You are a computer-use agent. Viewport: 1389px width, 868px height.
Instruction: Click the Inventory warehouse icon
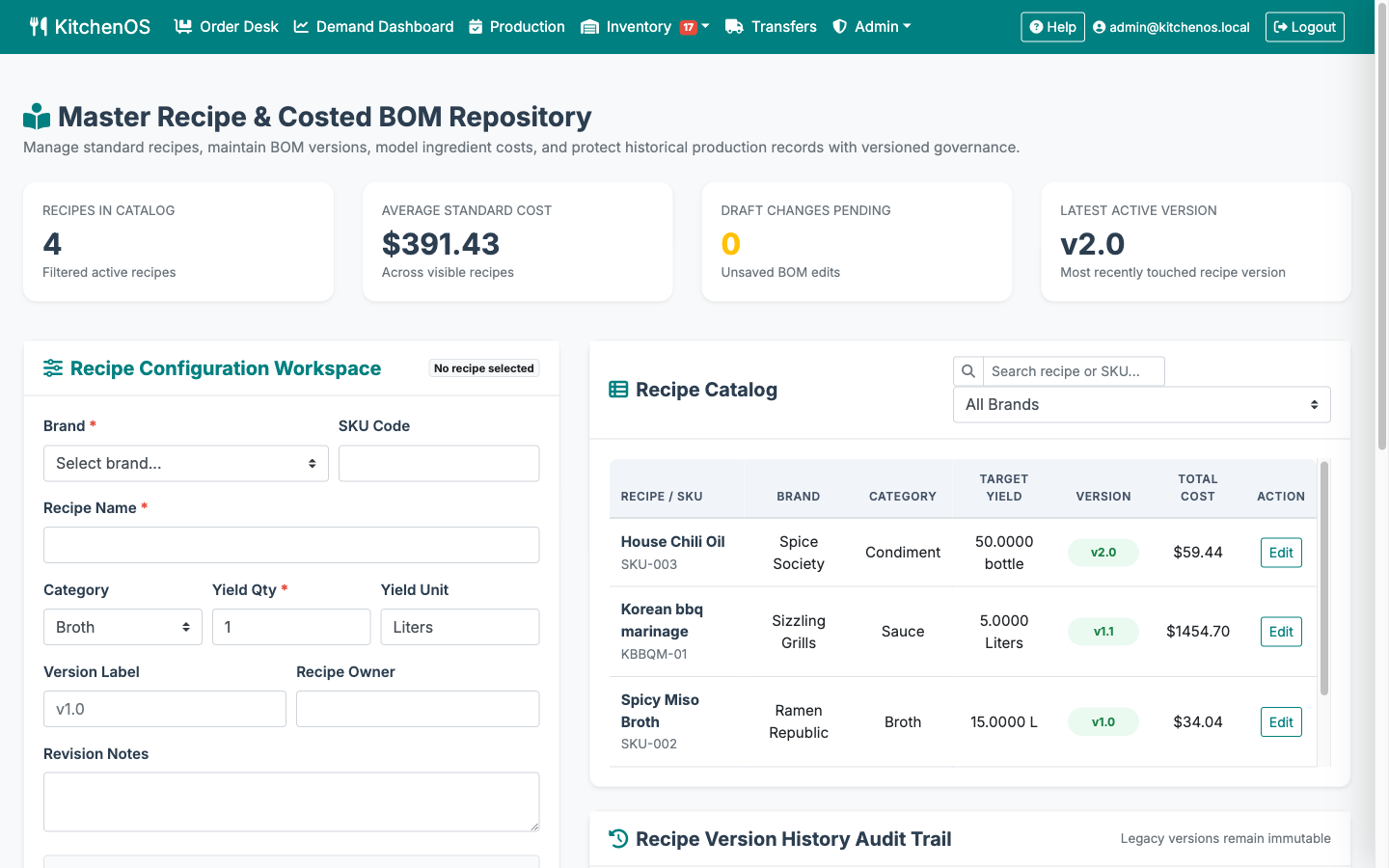coord(589,27)
